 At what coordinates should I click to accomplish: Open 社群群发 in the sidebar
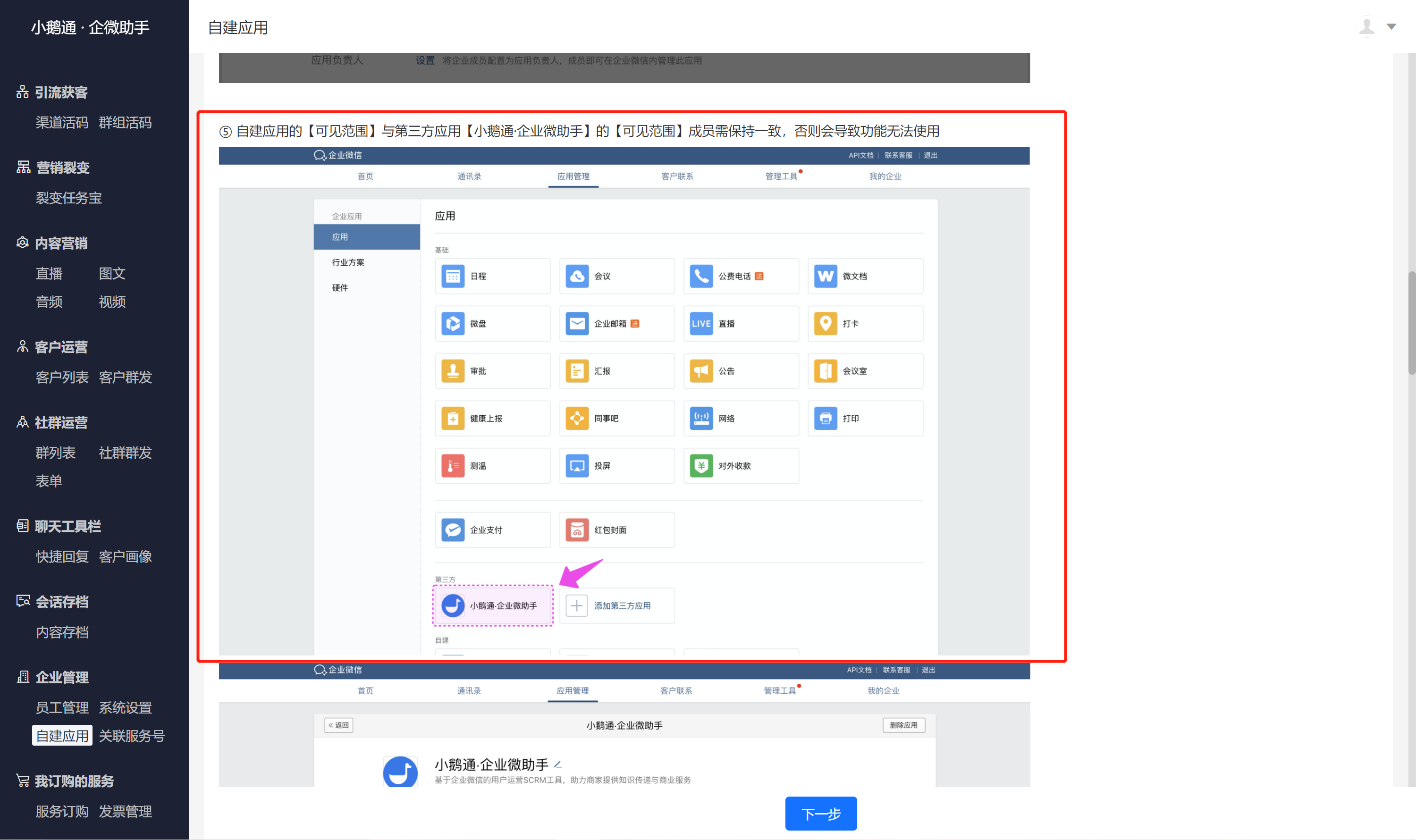point(125,453)
